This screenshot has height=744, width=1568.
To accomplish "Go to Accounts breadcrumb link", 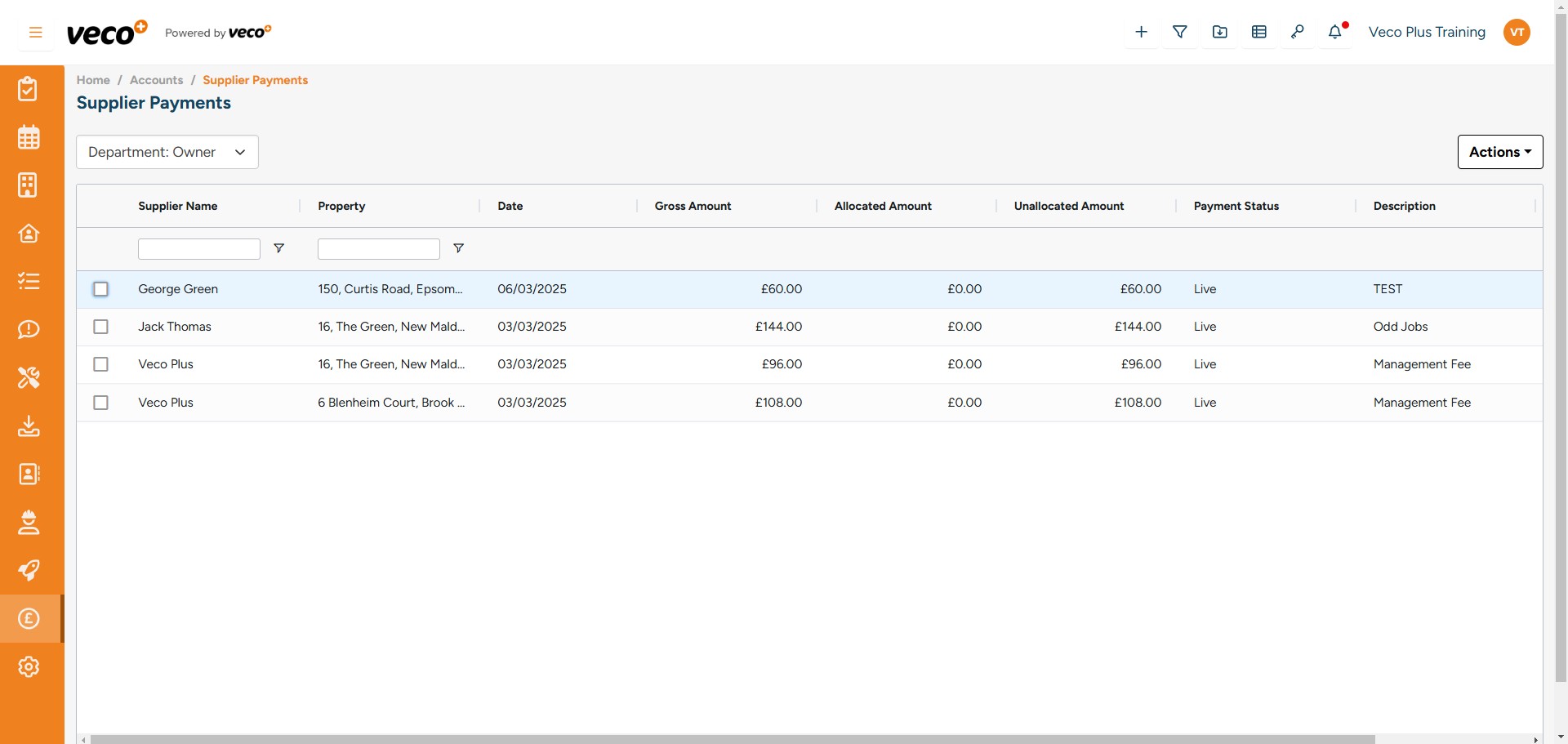I will pyautogui.click(x=156, y=80).
